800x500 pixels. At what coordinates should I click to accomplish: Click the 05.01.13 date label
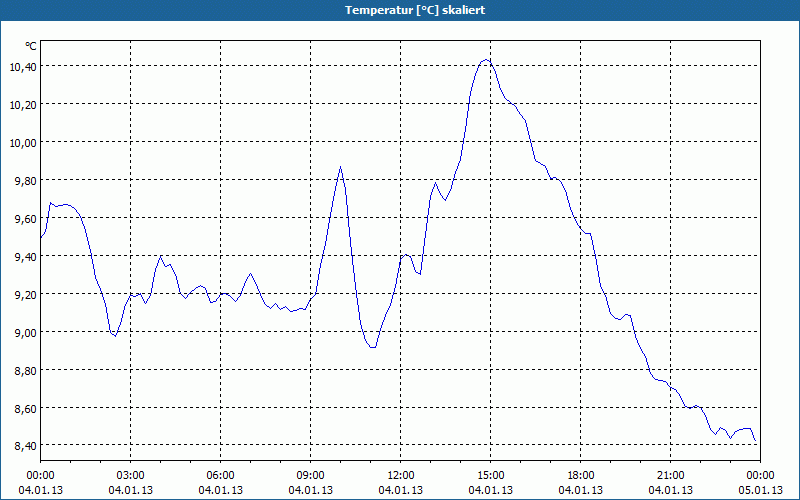click(760, 490)
